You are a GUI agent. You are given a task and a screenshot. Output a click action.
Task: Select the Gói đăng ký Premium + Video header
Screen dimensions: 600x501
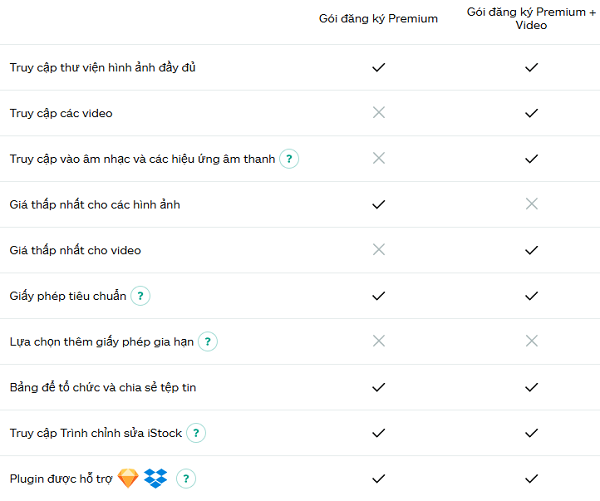point(532,18)
